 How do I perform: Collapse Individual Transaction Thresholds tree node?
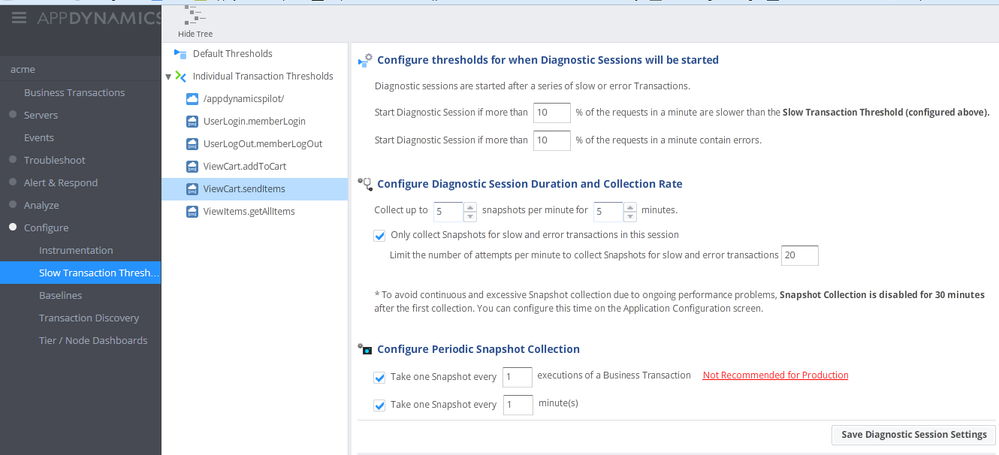tap(168, 77)
